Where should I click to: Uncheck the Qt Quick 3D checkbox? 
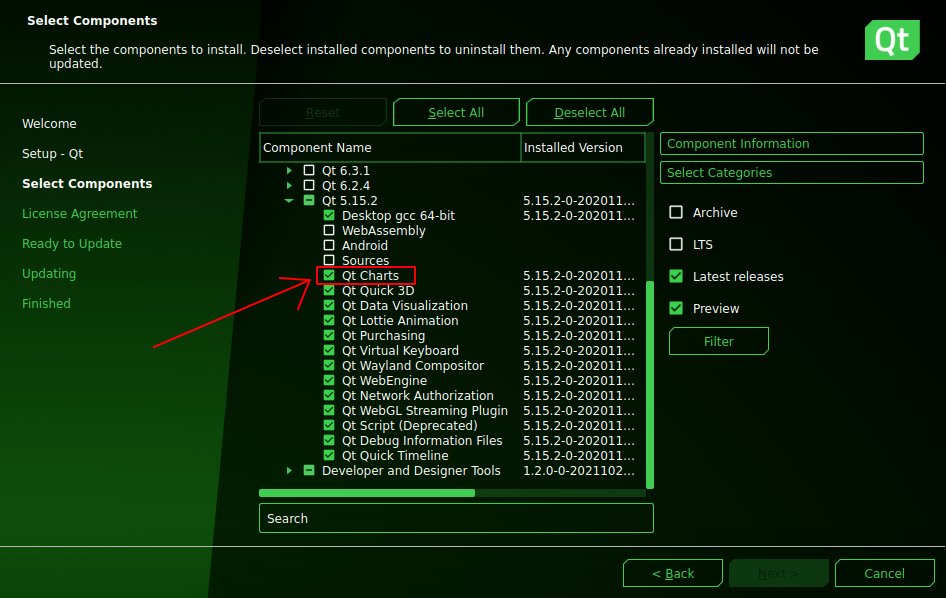(x=329, y=290)
